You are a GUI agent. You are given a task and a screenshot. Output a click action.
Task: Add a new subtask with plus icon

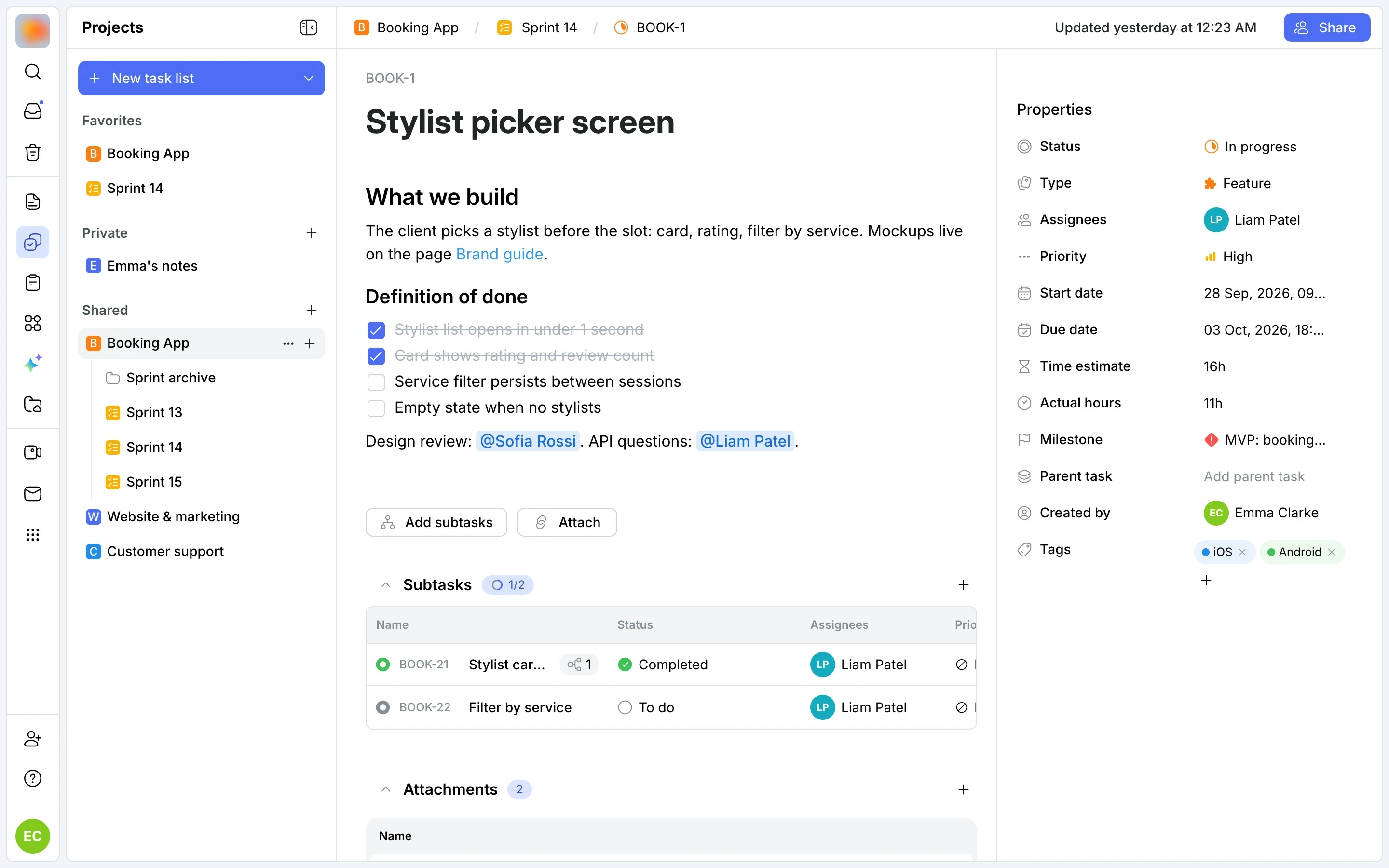(x=963, y=585)
